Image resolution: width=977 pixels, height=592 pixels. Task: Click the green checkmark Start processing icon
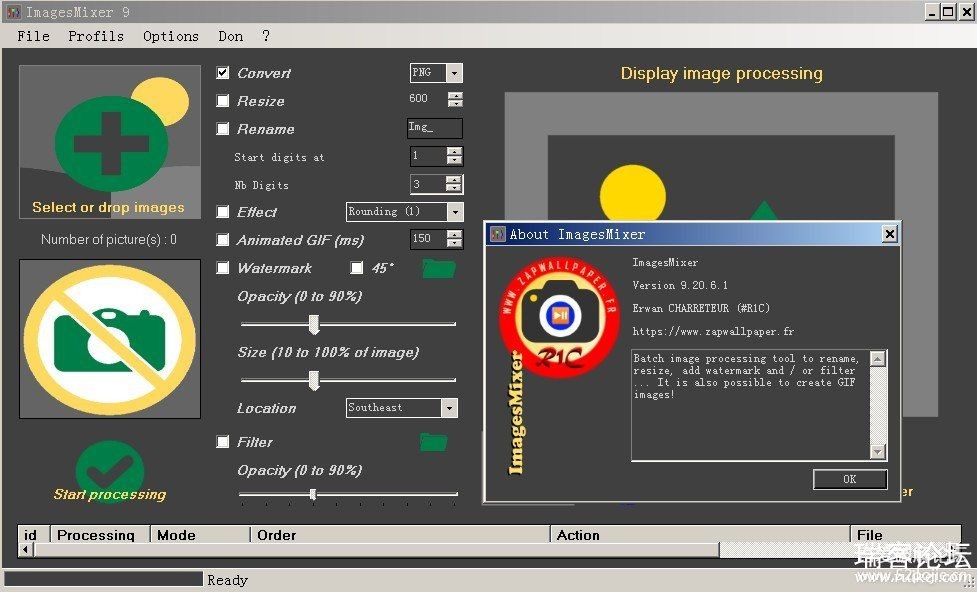pyautogui.click(x=110, y=468)
